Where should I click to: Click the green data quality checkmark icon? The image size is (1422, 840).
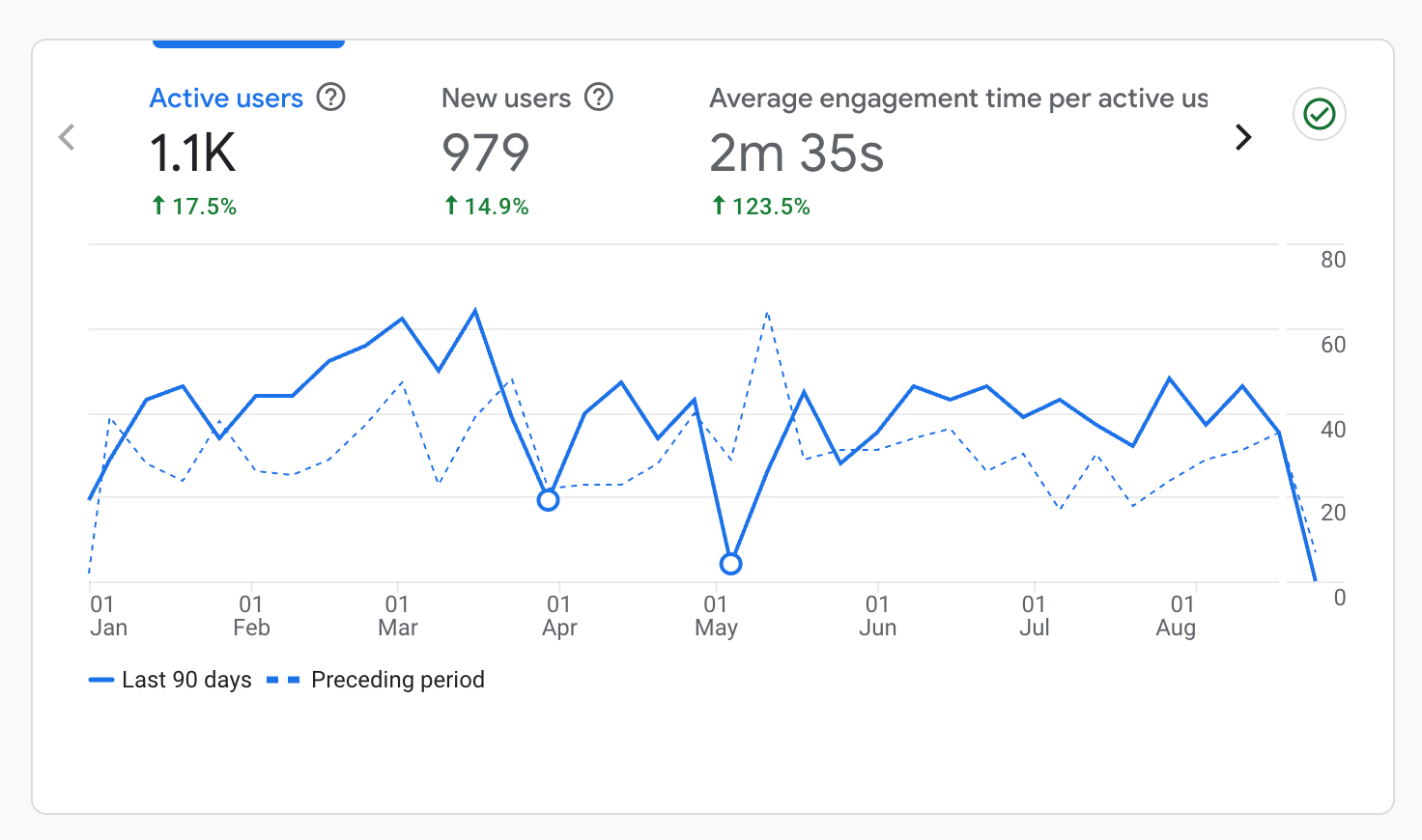(x=1319, y=115)
